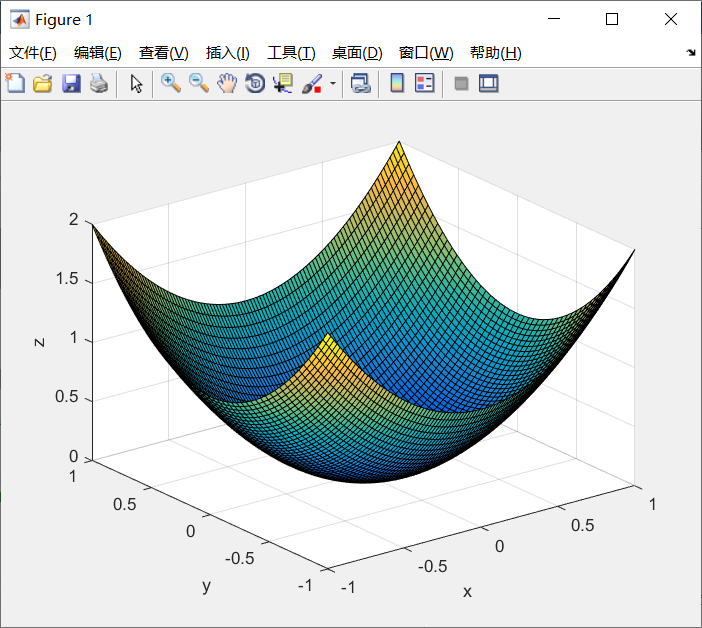Click the x axis label

tap(467, 592)
